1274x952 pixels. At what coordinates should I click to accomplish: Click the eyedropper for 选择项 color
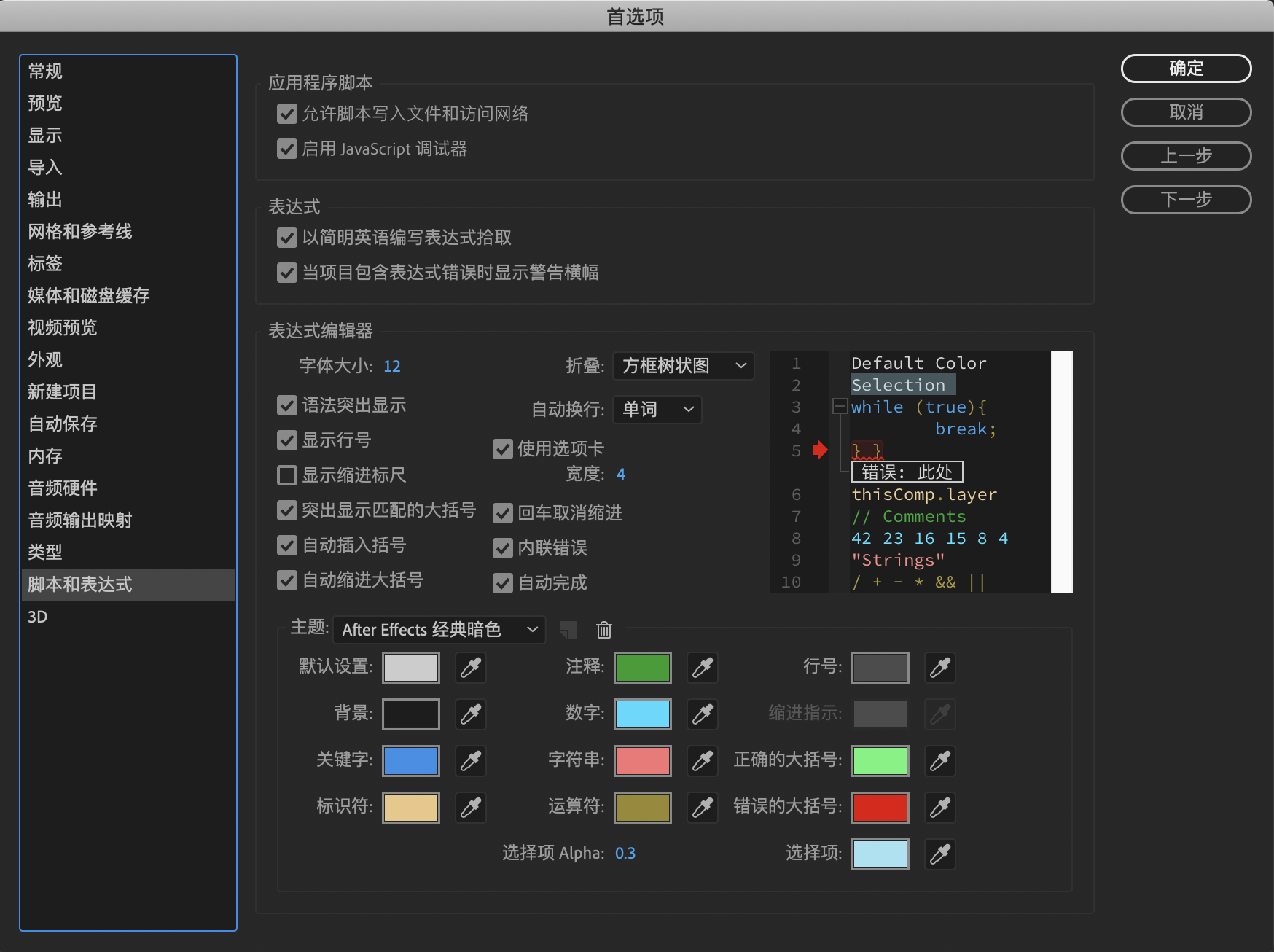[x=940, y=854]
